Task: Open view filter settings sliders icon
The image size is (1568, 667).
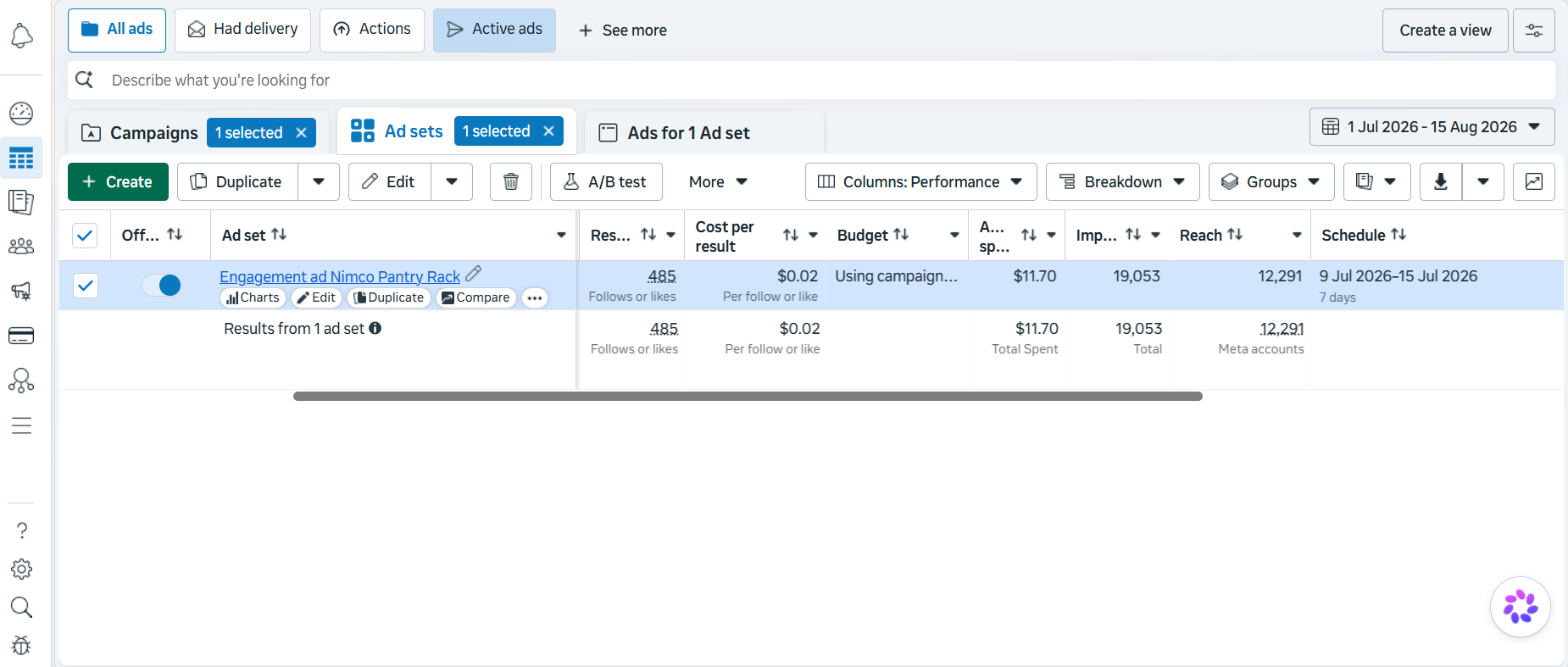Action: click(x=1534, y=31)
